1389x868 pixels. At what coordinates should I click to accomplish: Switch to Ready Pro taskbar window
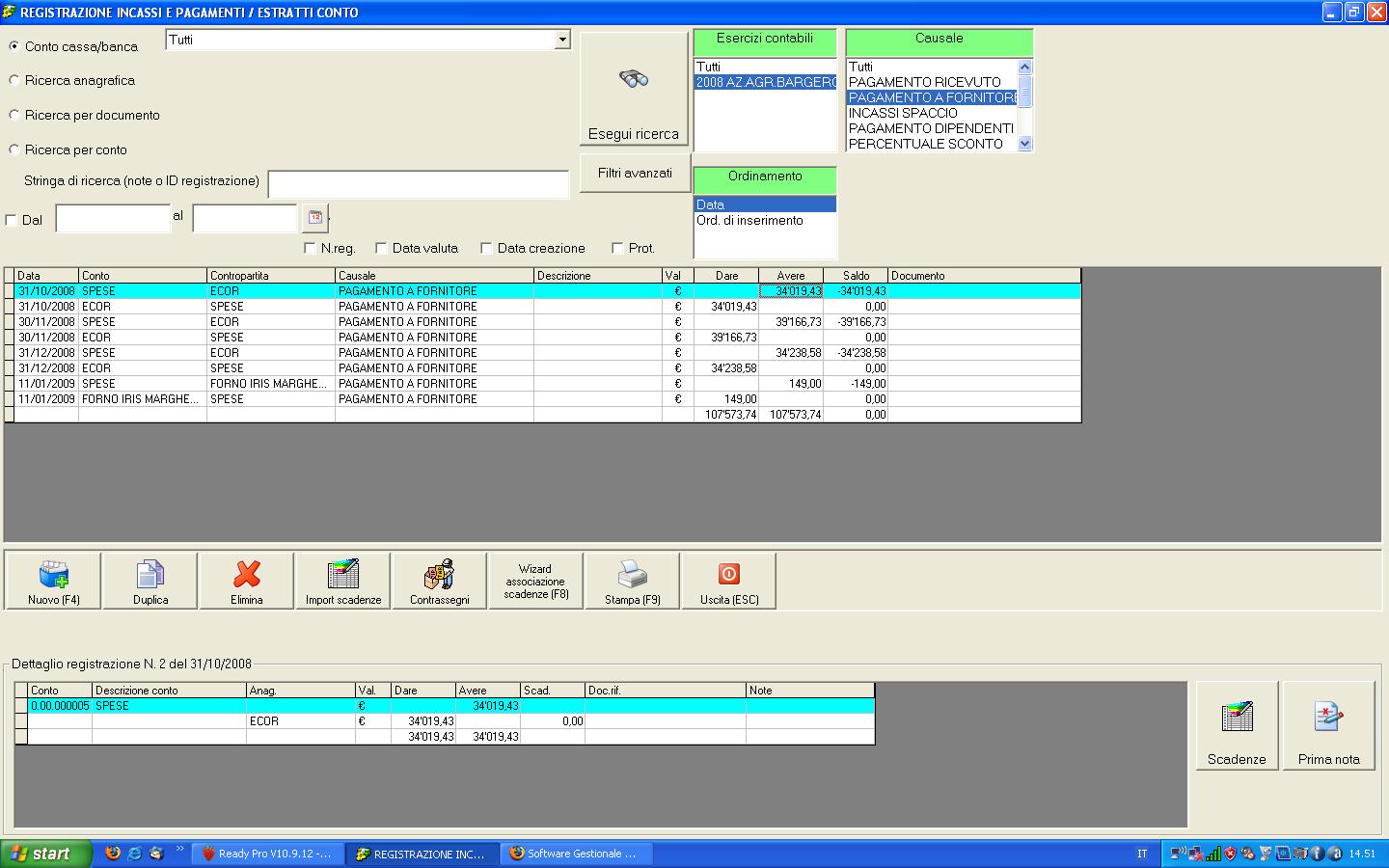click(268, 854)
